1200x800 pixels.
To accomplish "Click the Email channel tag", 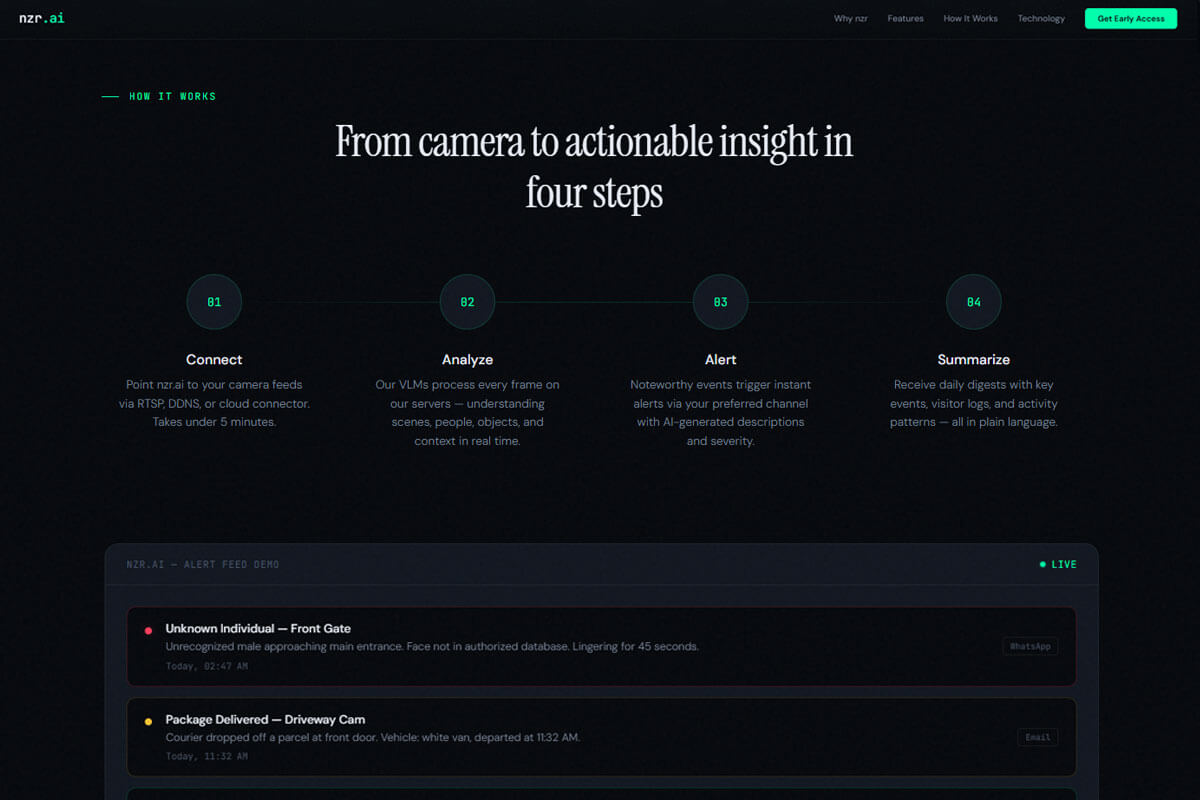I will pyautogui.click(x=1038, y=737).
